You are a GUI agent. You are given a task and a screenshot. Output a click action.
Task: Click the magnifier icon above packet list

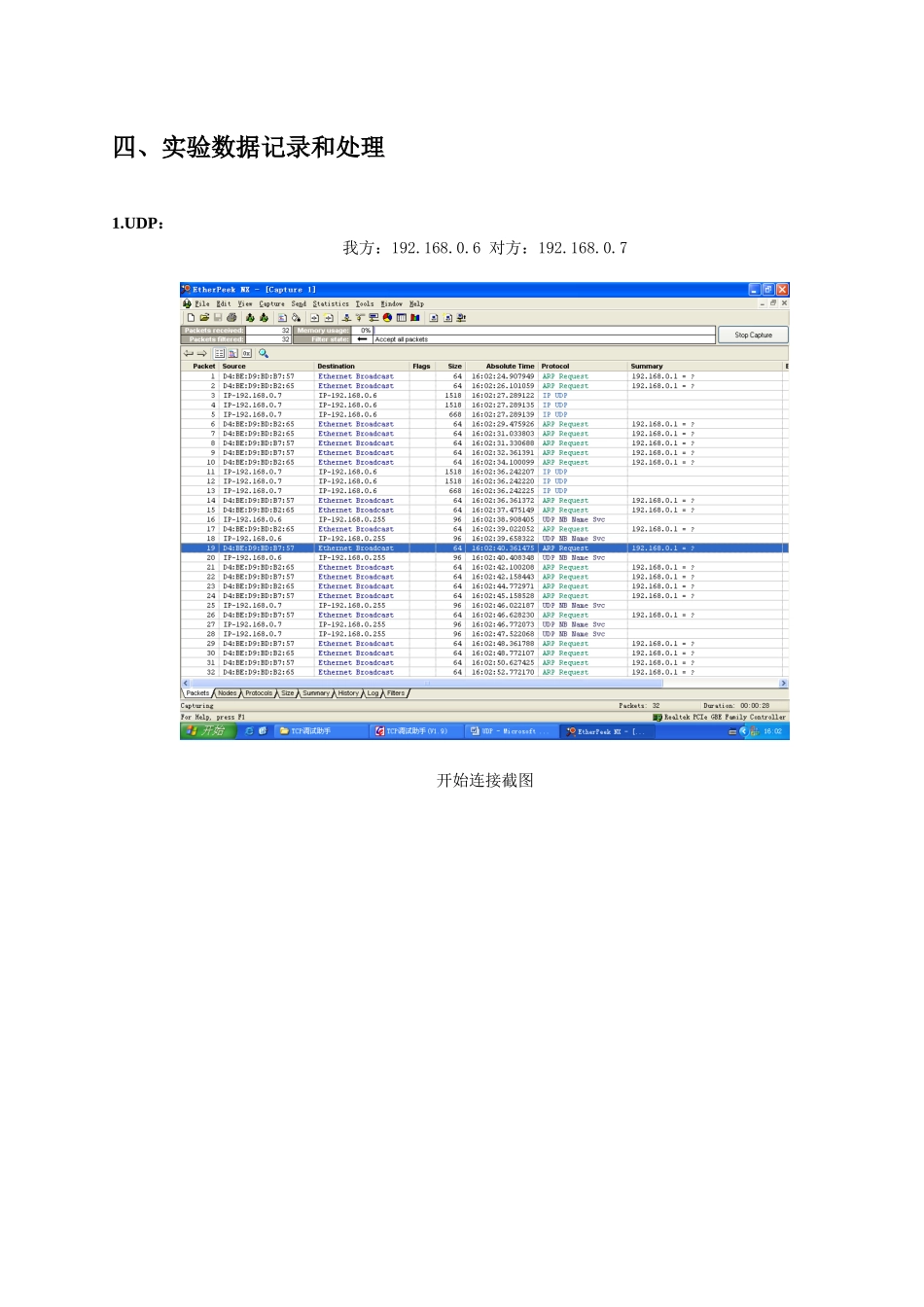[264, 353]
